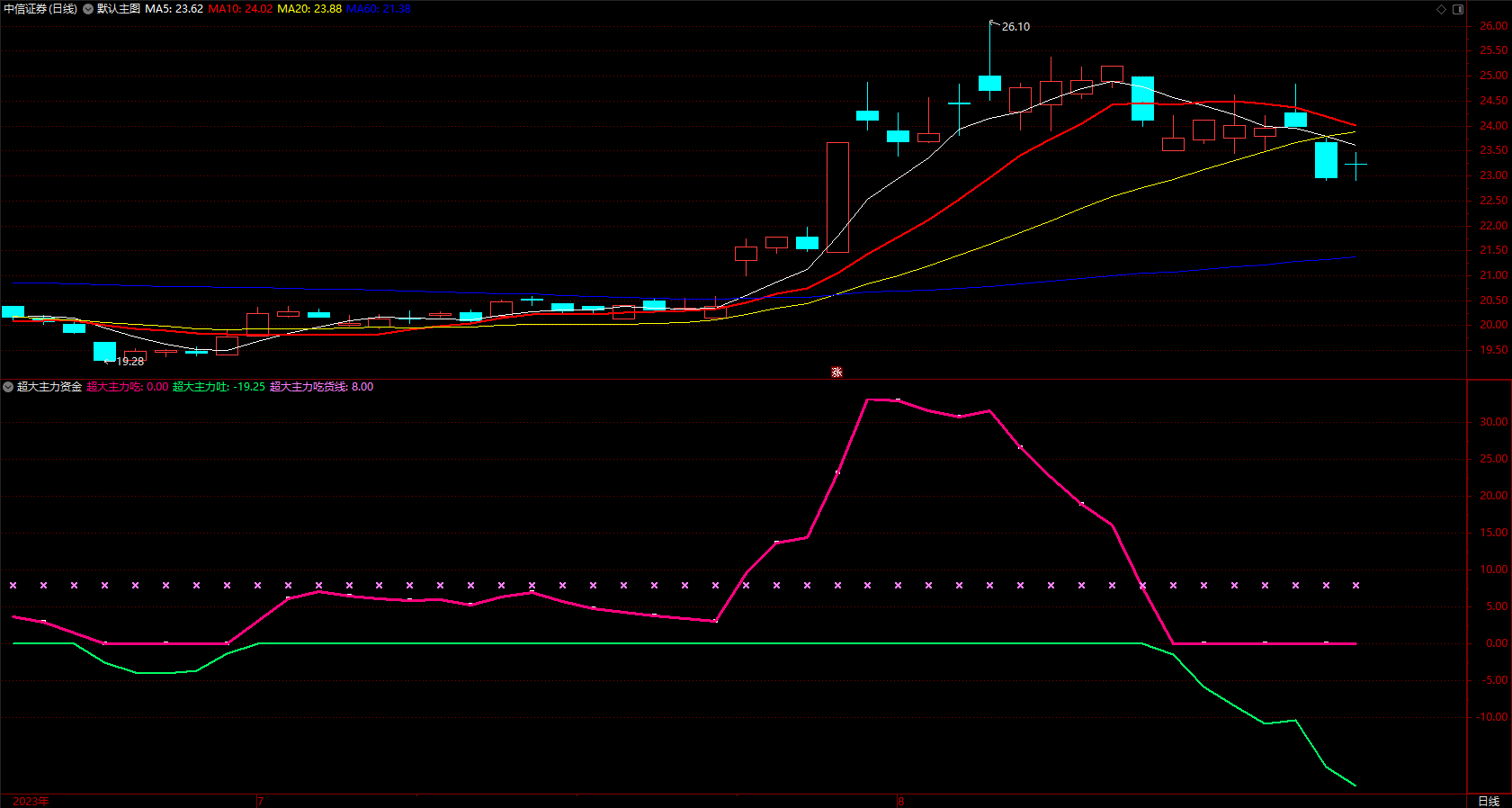The width and height of the screenshot is (1512, 808).
Task: Toggle the side panel icon at top right
Action: coord(1458,9)
